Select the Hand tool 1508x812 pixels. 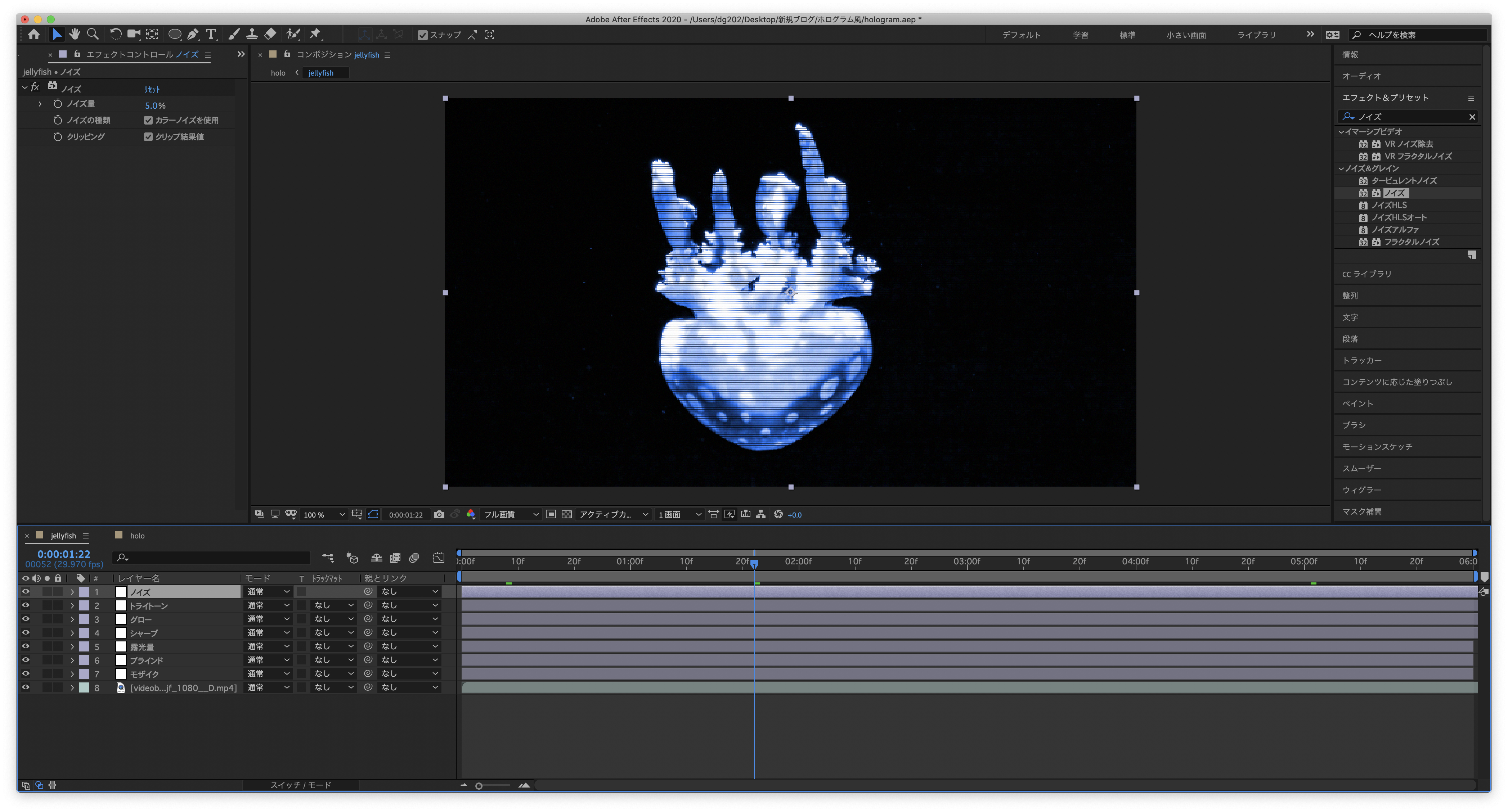[x=74, y=34]
